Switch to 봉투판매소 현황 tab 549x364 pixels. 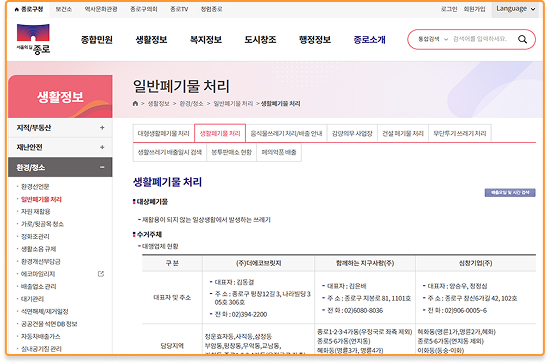[x=231, y=152]
